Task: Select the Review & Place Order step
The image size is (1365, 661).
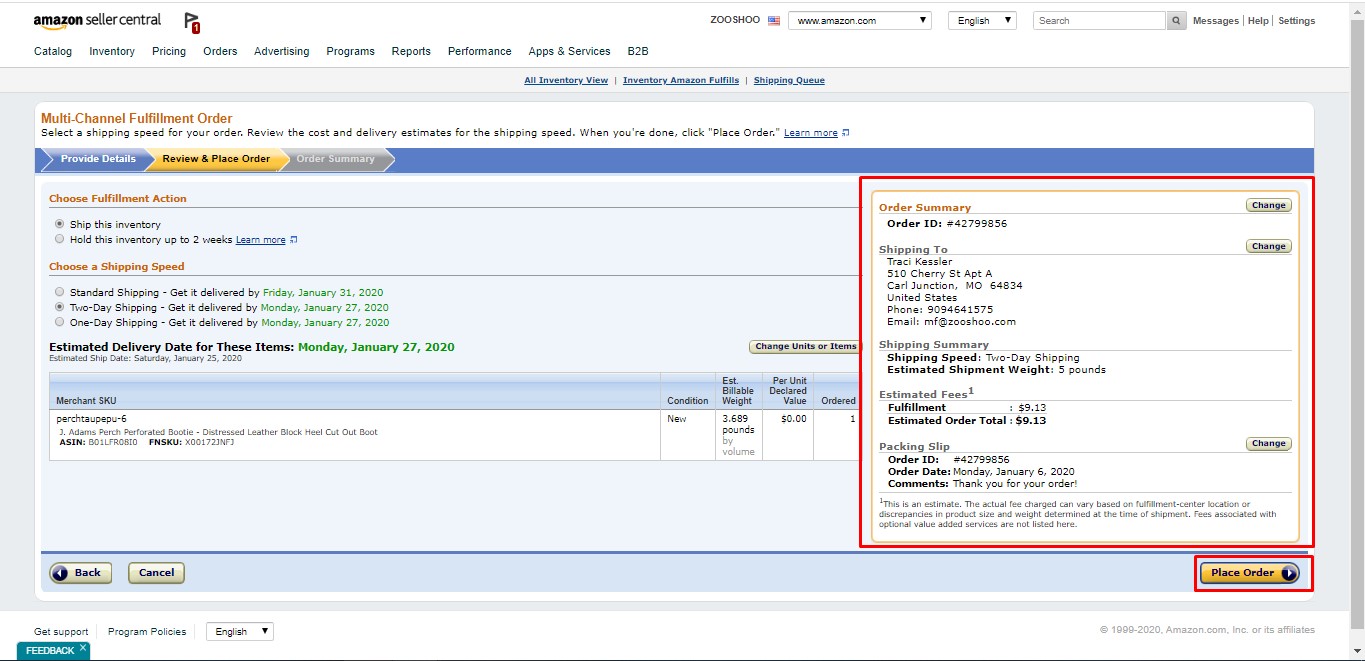Action: point(216,159)
